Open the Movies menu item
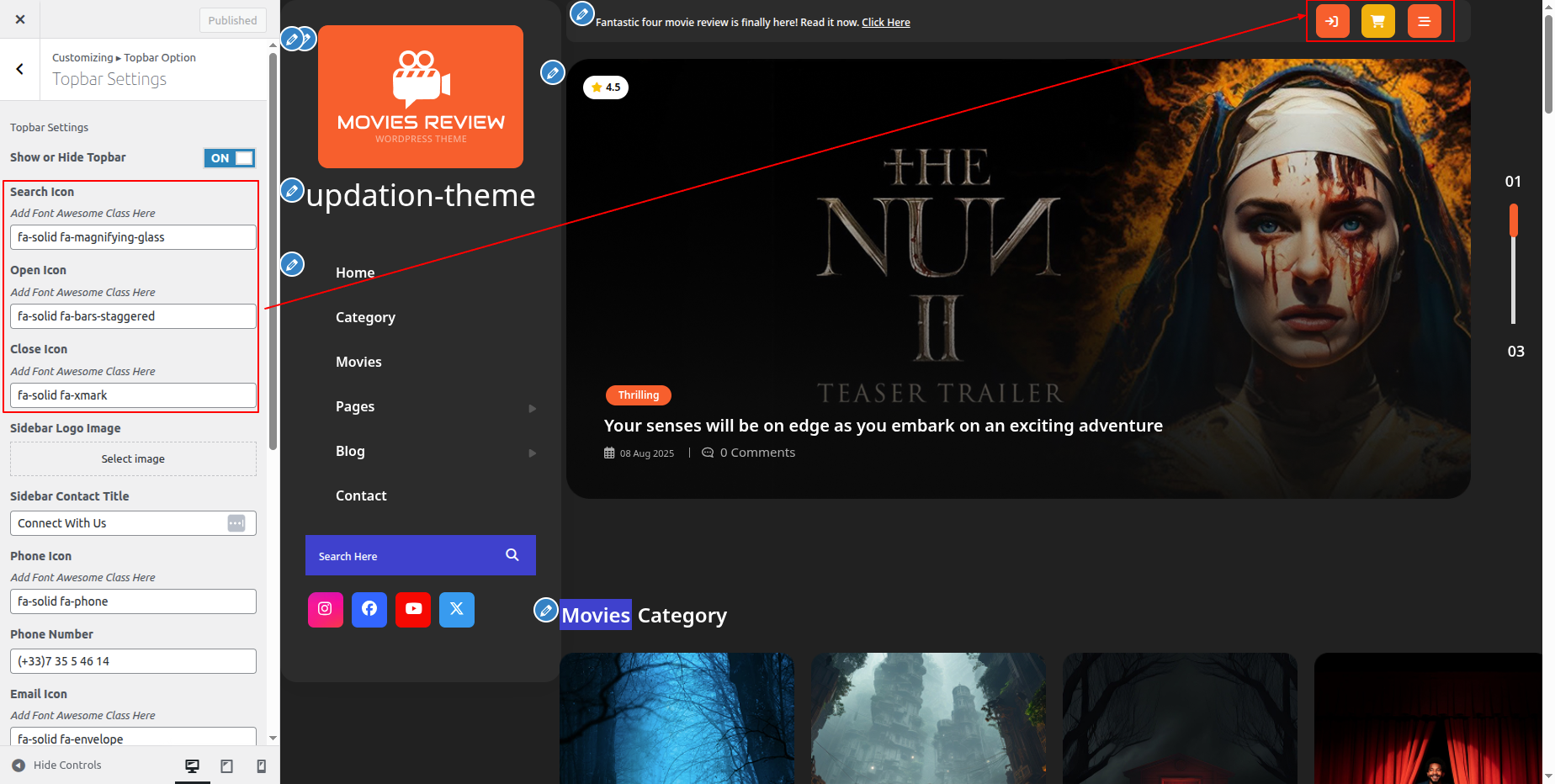The width and height of the screenshot is (1555, 784). (x=358, y=362)
